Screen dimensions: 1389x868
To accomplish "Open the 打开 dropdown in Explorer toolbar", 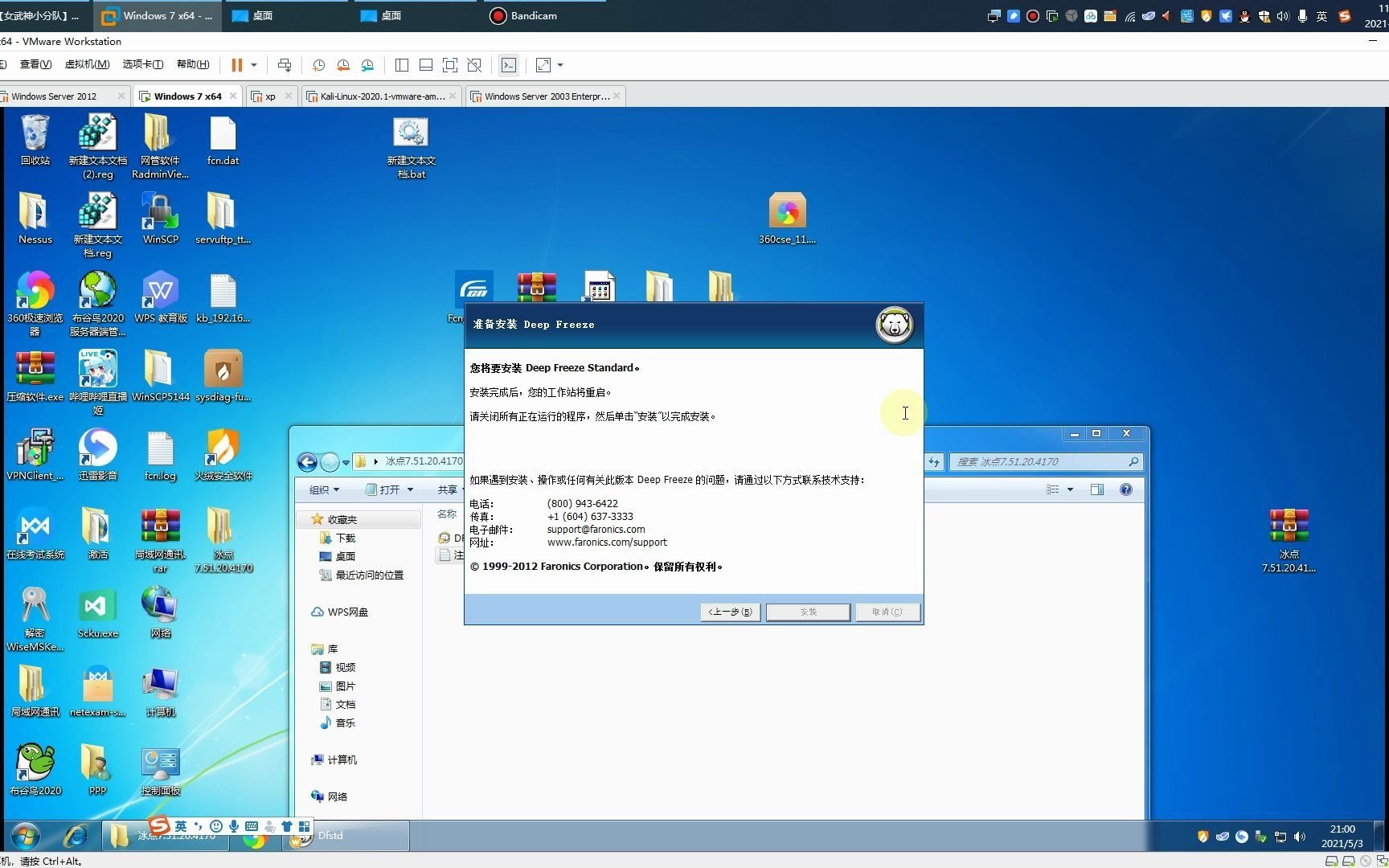I will click(389, 489).
